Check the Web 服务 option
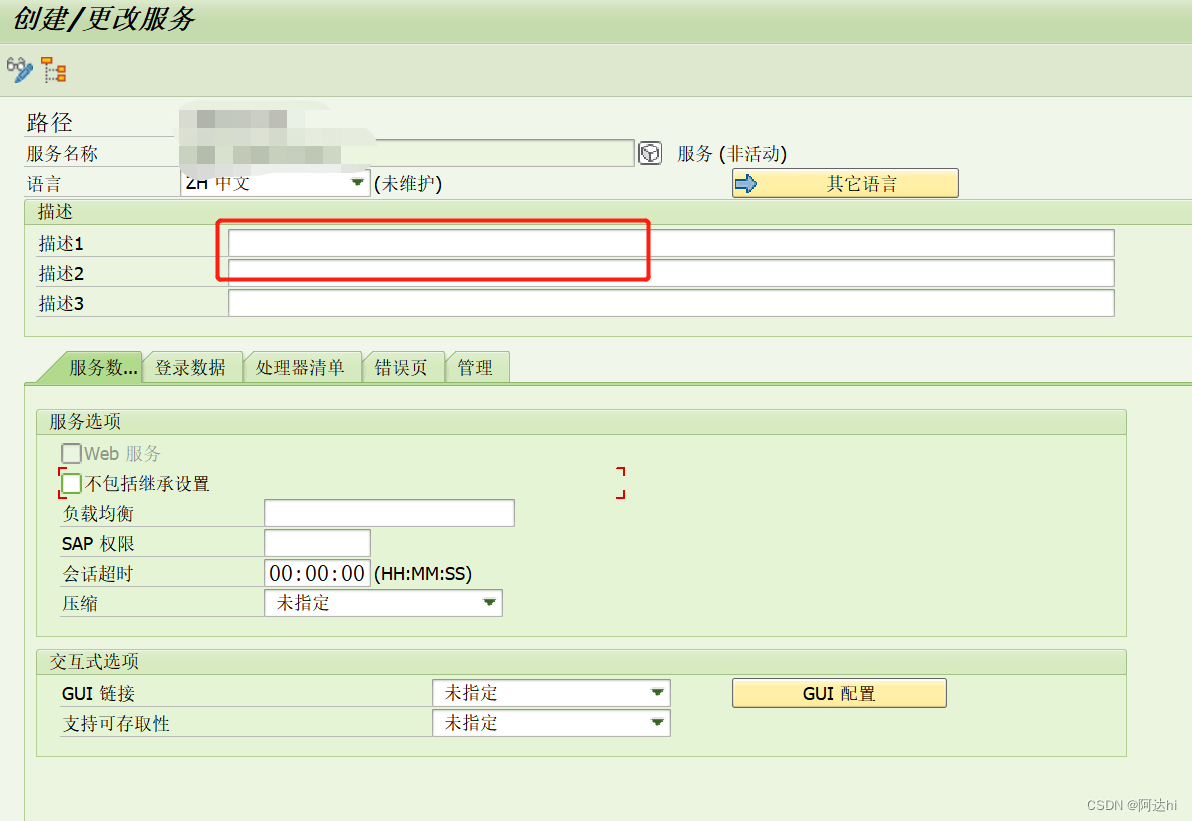1192x821 pixels. click(x=71, y=453)
